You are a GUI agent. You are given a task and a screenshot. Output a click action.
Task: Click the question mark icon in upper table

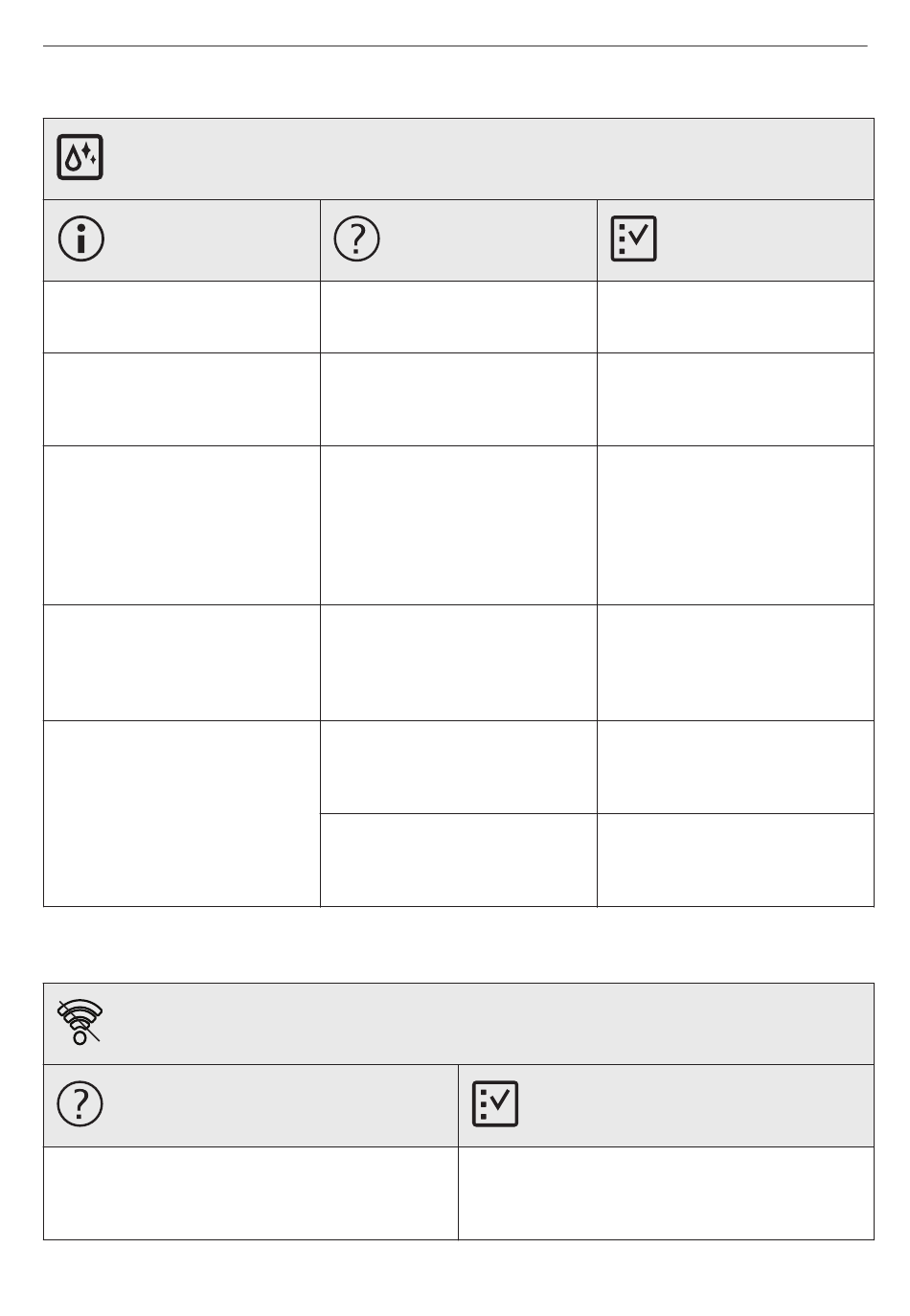tap(356, 239)
